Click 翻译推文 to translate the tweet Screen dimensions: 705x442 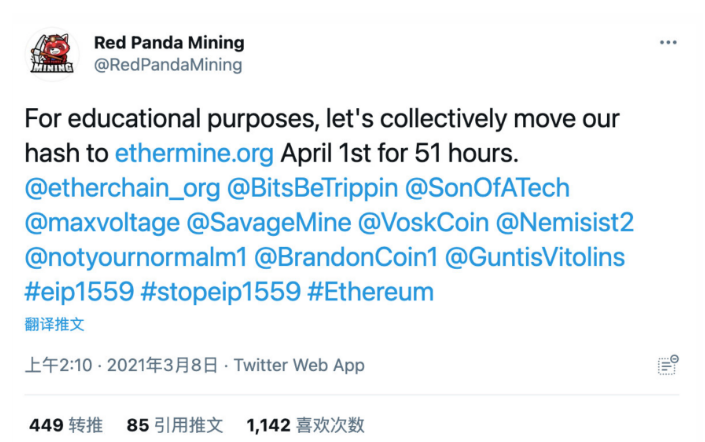point(54,324)
